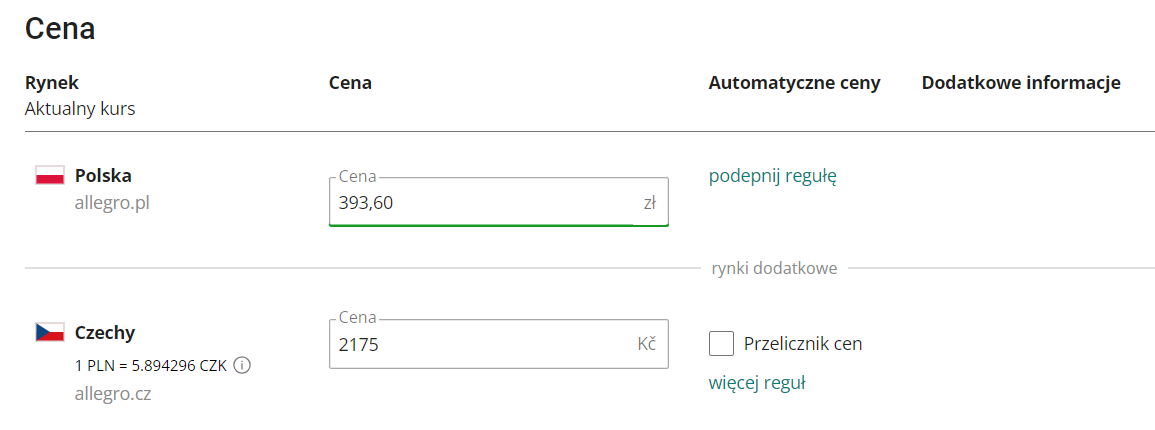Viewport: 1155px width, 430px height.
Task: Click the 'Dodatkowe informacje' column header
Action: (x=1020, y=83)
